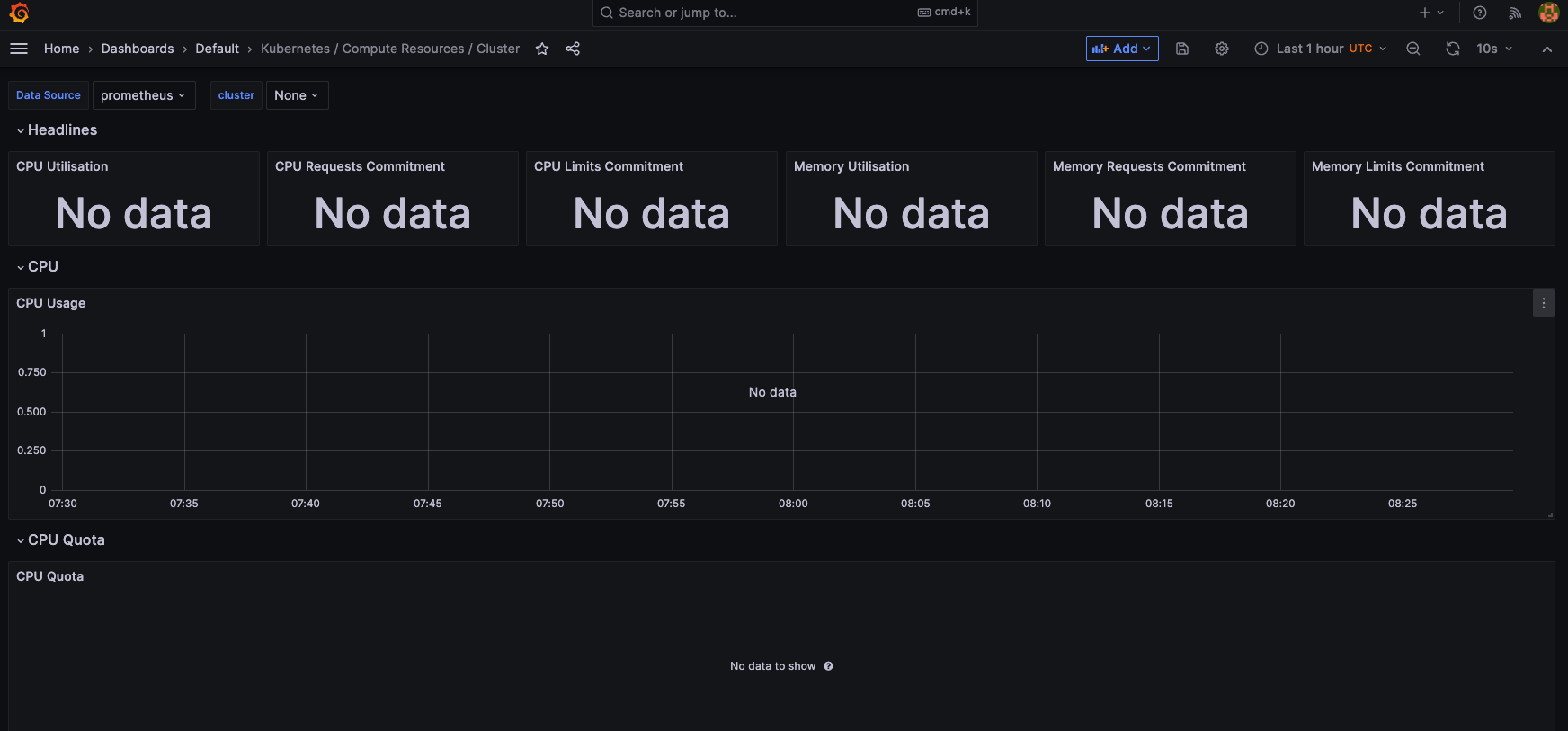Click the 08:00 time axis label
The image size is (1568, 731).
click(x=793, y=504)
